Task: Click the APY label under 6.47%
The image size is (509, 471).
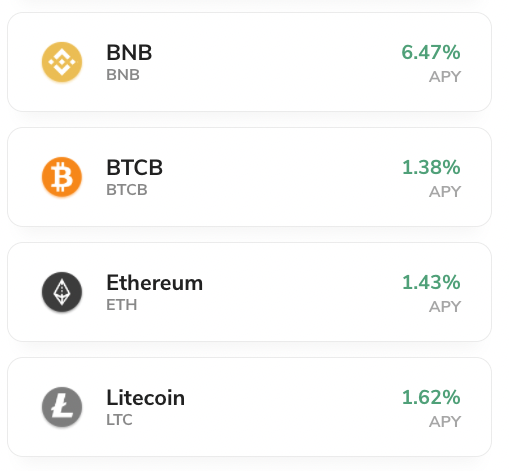Action: click(445, 77)
